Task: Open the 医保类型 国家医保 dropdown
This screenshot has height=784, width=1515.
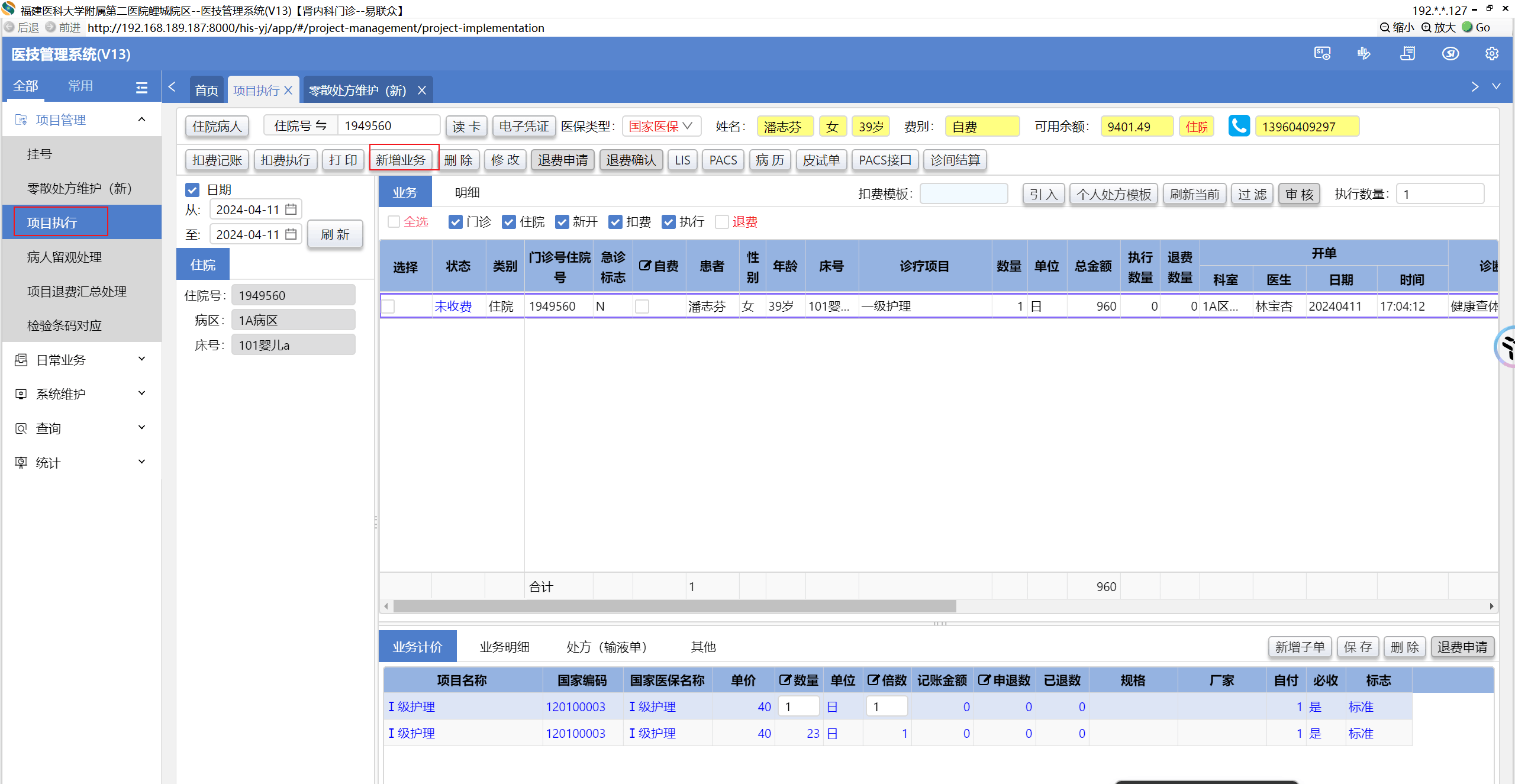Action: (x=660, y=126)
